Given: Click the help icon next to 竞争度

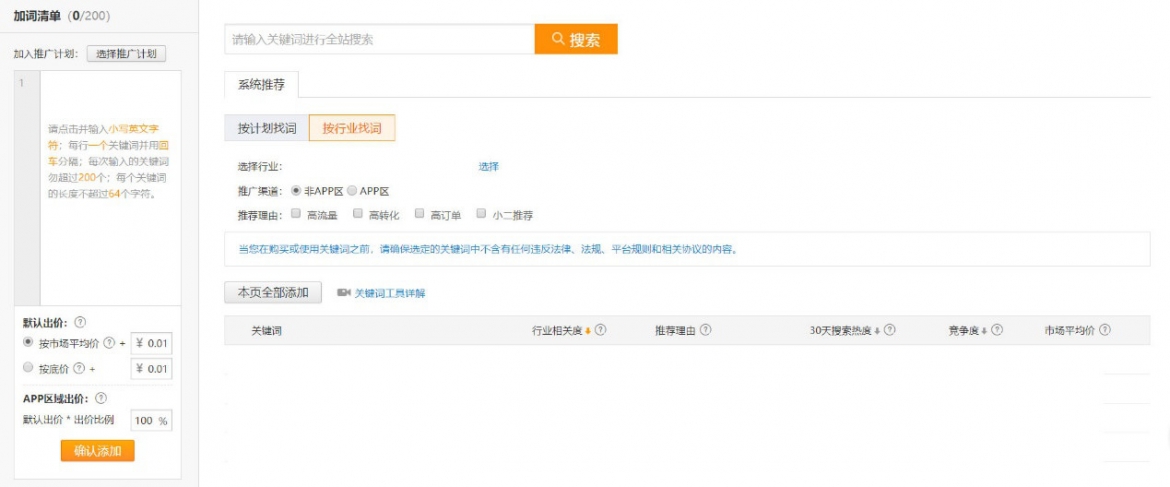Looking at the screenshot, I should (x=996, y=330).
